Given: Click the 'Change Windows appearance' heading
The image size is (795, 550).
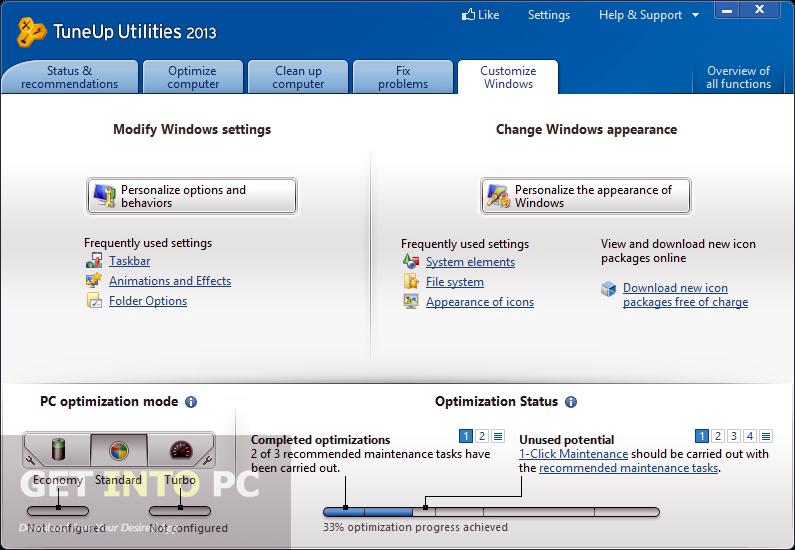Looking at the screenshot, I should click(586, 130).
